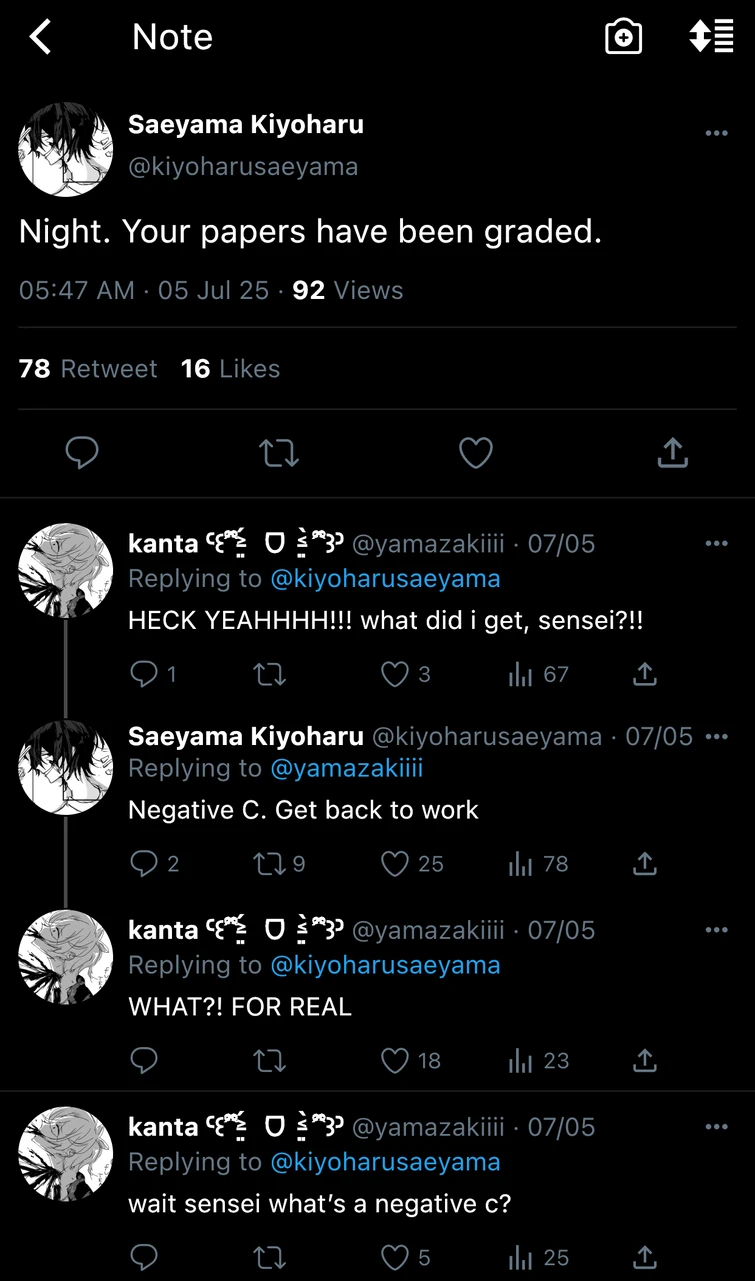Viewport: 755px width, 1281px height.
Task: Open the '16 Likes' count list
Action: coord(230,369)
